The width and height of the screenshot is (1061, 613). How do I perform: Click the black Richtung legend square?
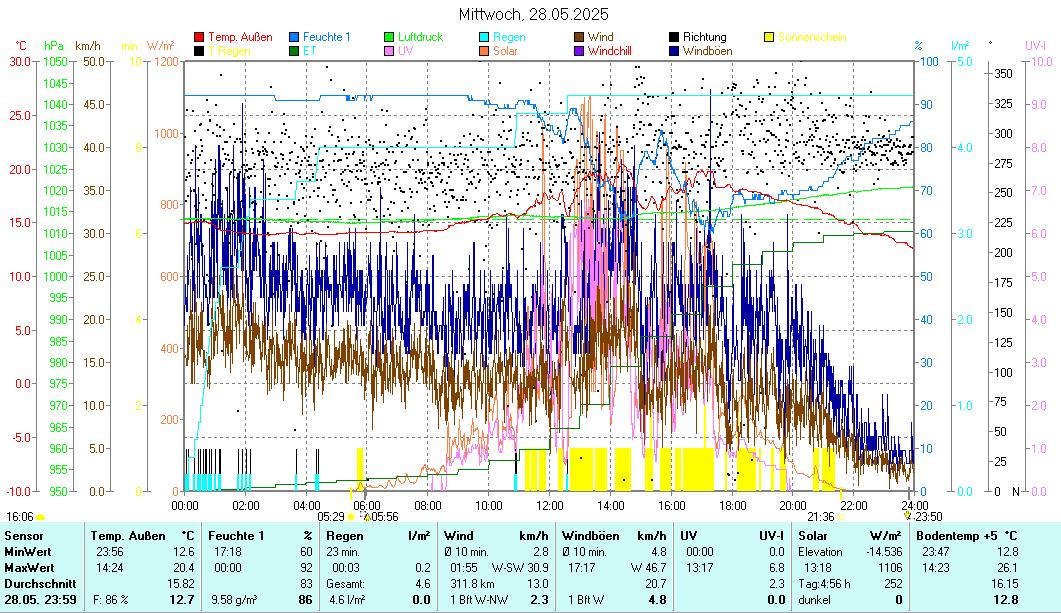point(675,37)
